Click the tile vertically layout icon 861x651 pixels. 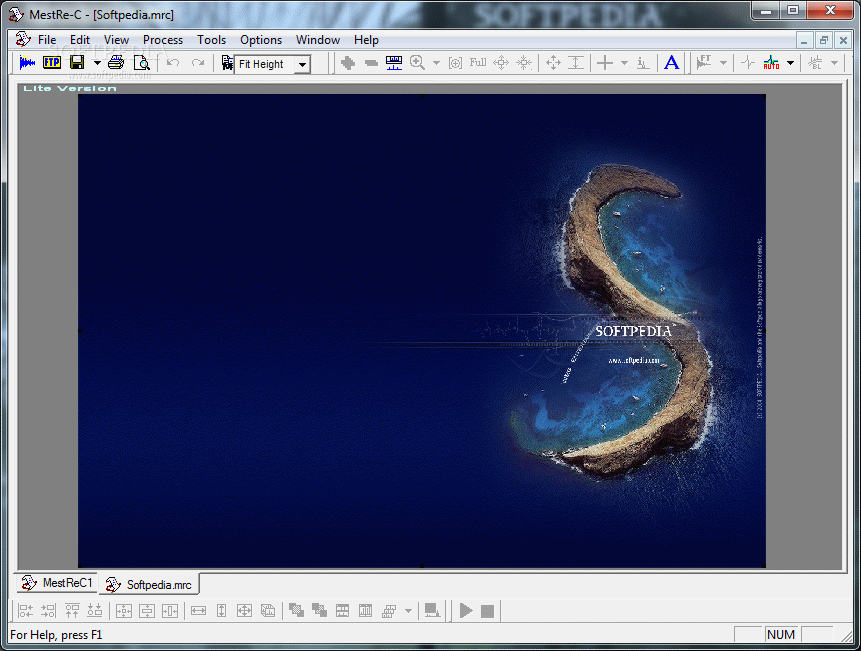pyautogui.click(x=365, y=610)
